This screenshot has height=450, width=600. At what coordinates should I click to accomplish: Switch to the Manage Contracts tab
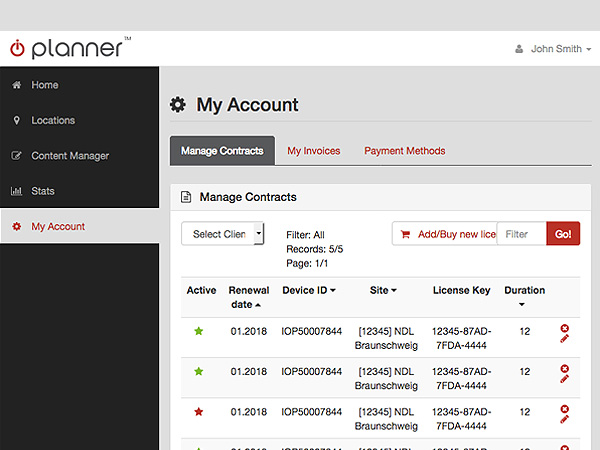point(222,151)
